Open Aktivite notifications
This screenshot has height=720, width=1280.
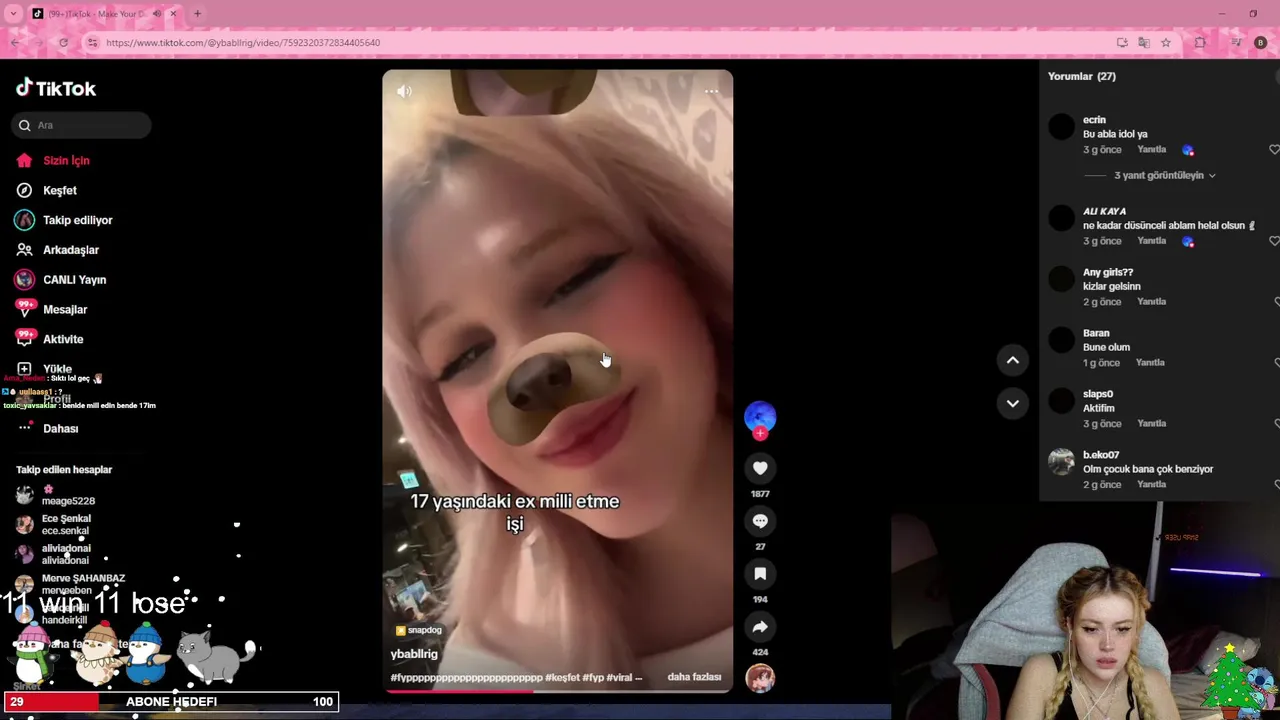[x=63, y=339]
